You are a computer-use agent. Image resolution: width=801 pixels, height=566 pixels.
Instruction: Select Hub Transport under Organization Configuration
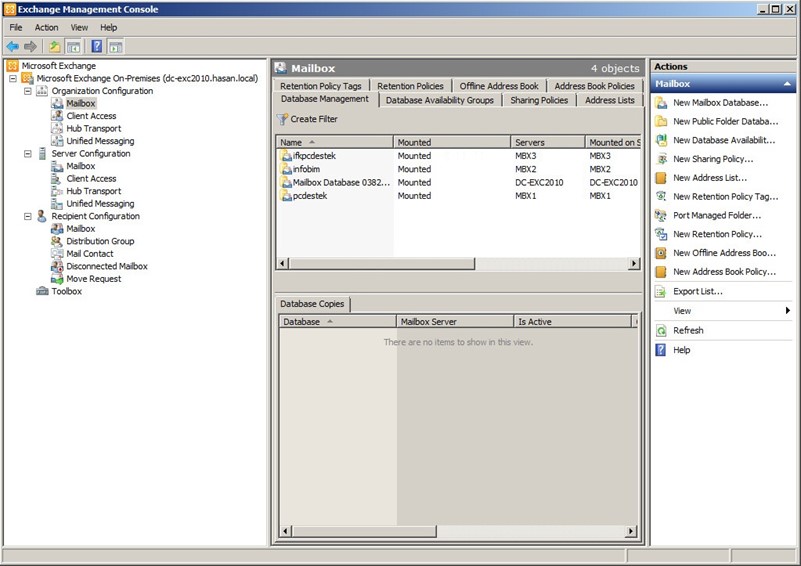93,128
